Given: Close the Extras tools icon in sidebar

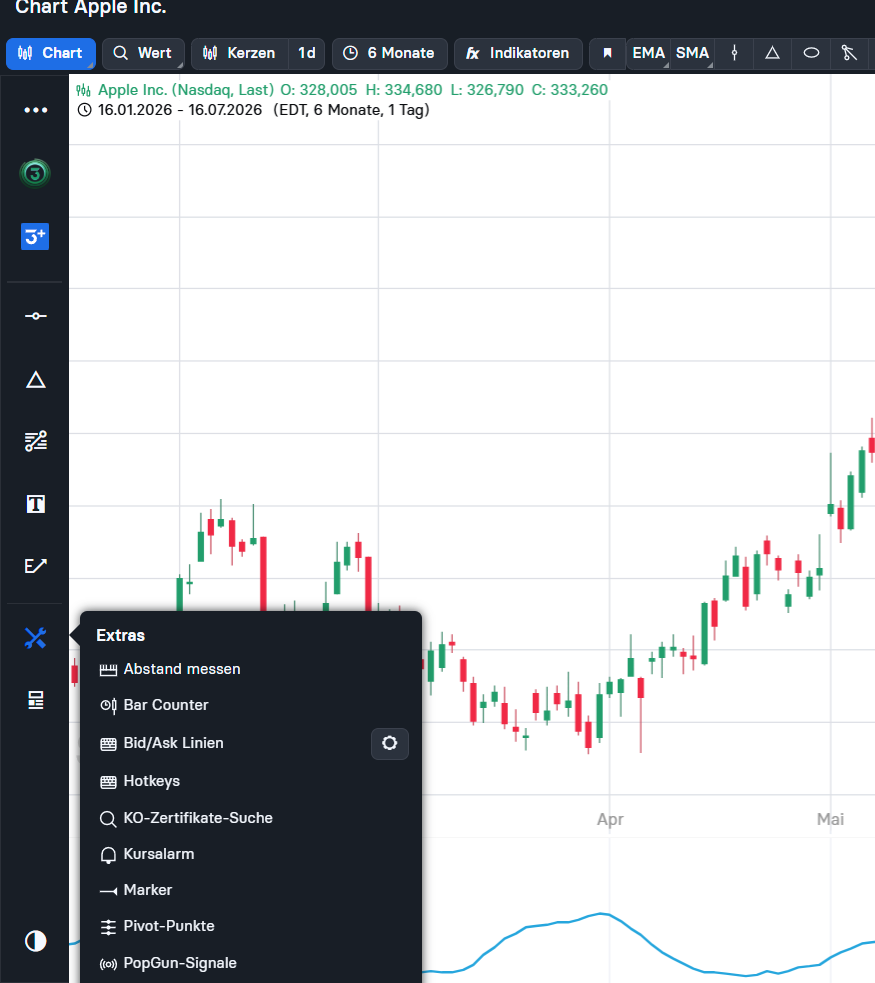Looking at the screenshot, I should click(36, 638).
